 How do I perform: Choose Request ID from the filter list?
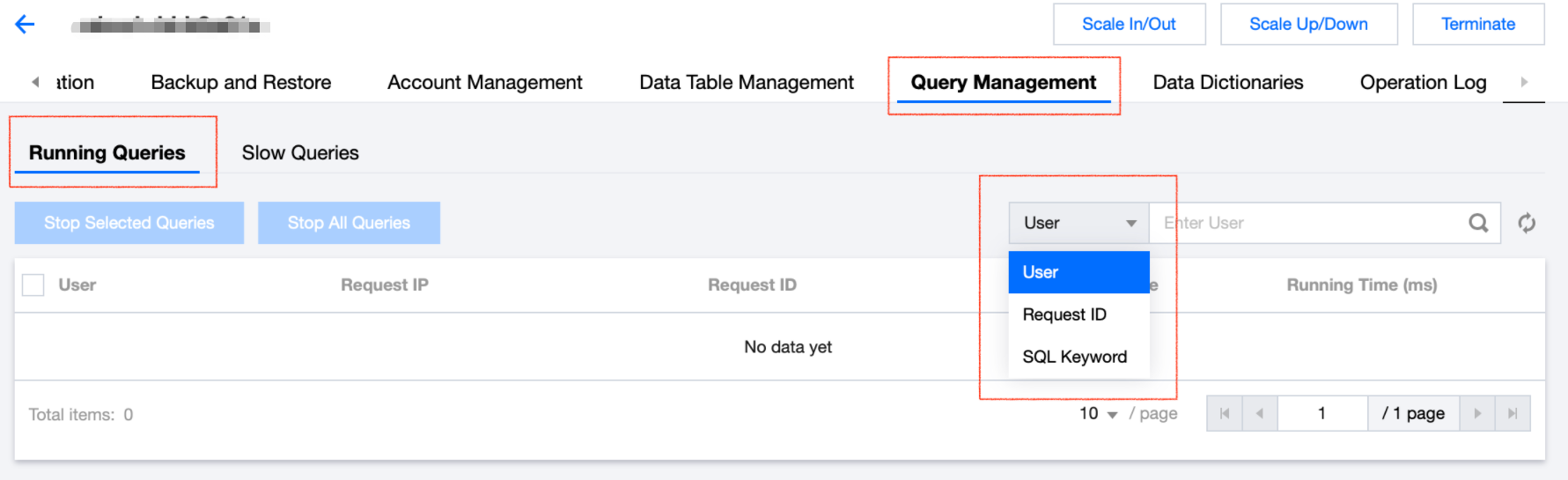point(1064,314)
